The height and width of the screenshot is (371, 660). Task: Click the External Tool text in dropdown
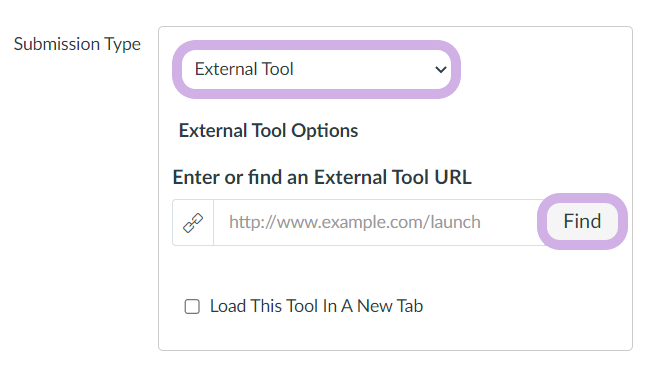point(244,69)
